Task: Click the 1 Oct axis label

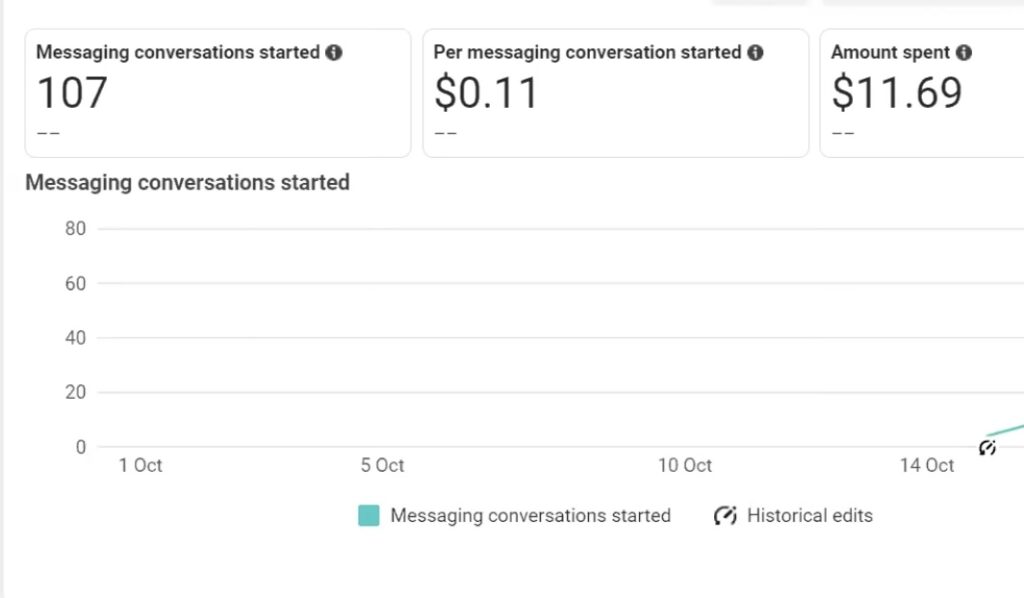Action: 140,465
